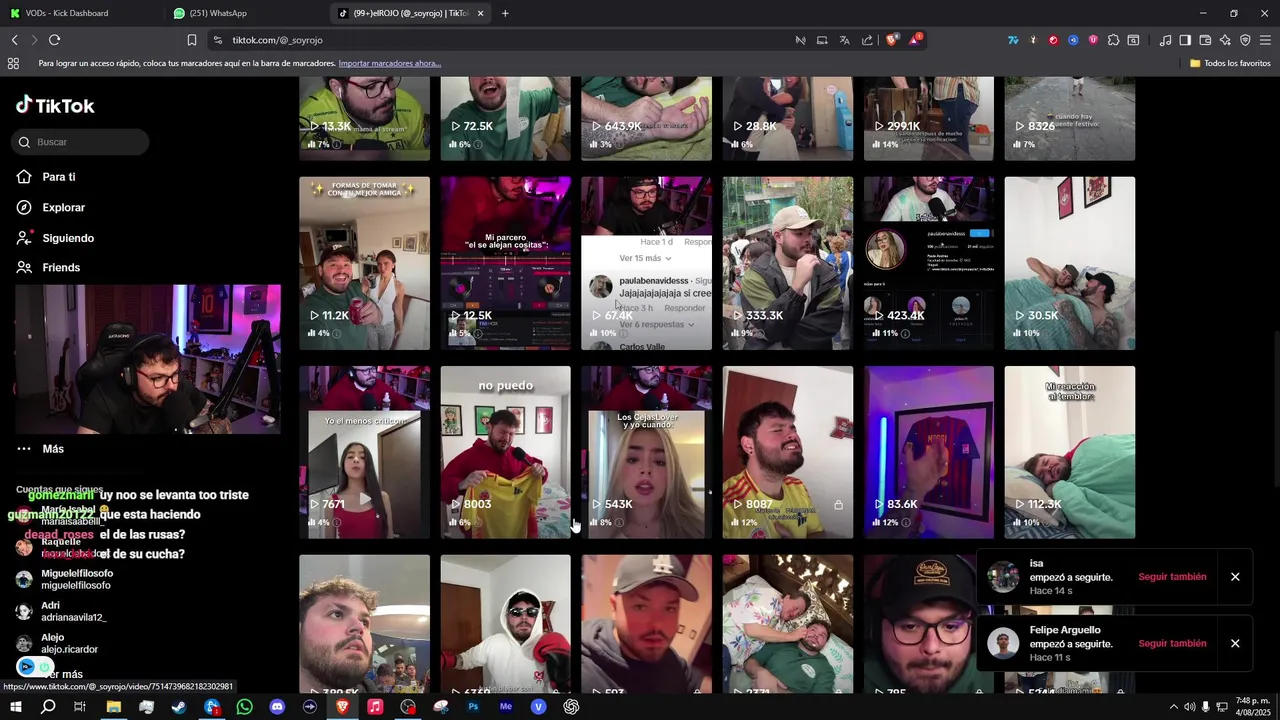Reload the page
The height and width of the screenshot is (720, 1280).
[x=54, y=40]
